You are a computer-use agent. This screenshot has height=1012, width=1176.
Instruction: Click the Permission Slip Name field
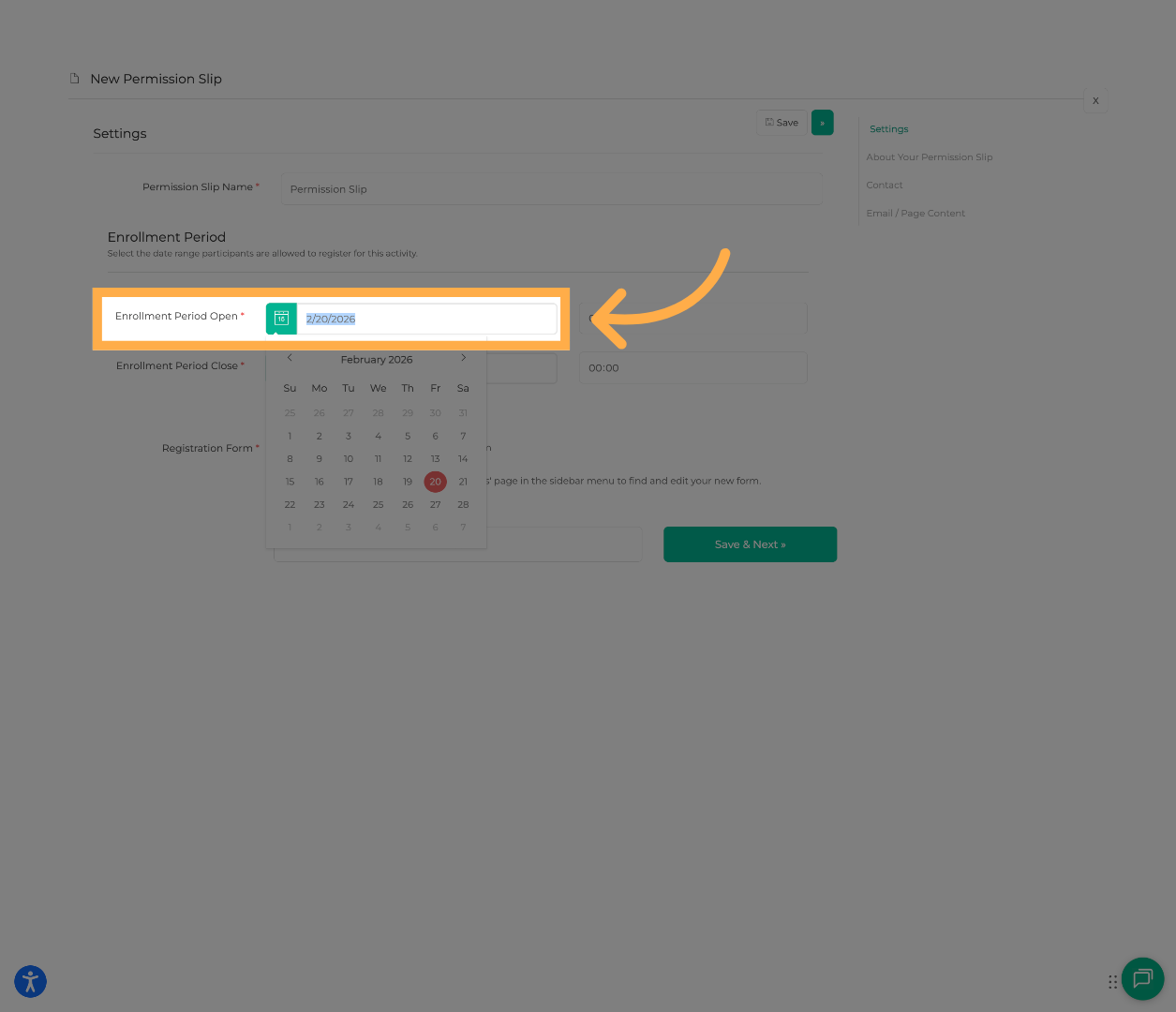[551, 189]
